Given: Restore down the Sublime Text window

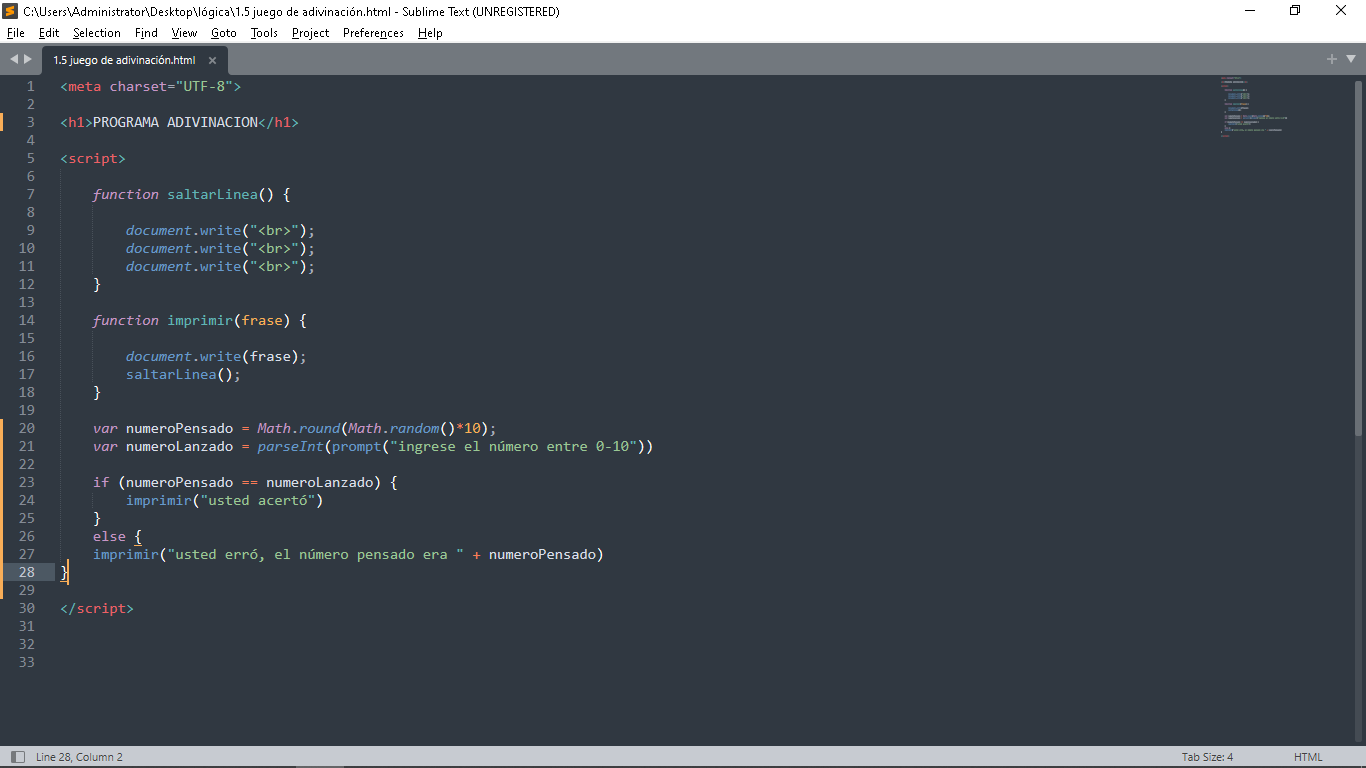Looking at the screenshot, I should click(1295, 11).
